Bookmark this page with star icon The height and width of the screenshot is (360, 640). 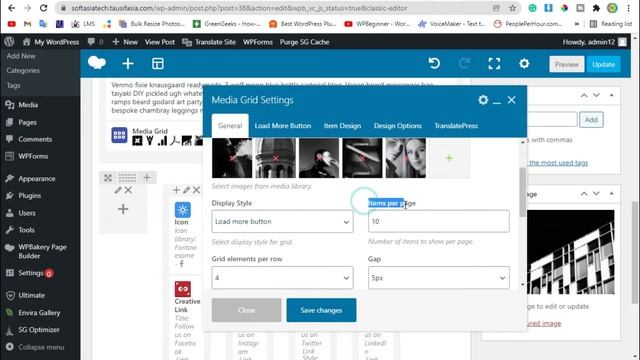(512, 8)
